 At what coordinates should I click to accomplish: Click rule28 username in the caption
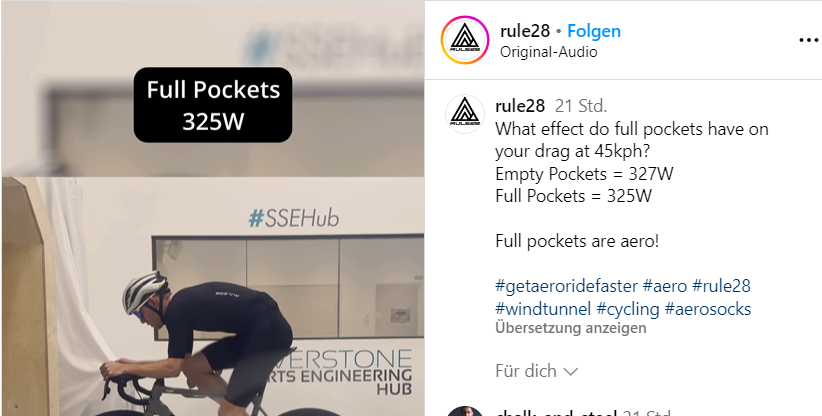[x=520, y=106]
